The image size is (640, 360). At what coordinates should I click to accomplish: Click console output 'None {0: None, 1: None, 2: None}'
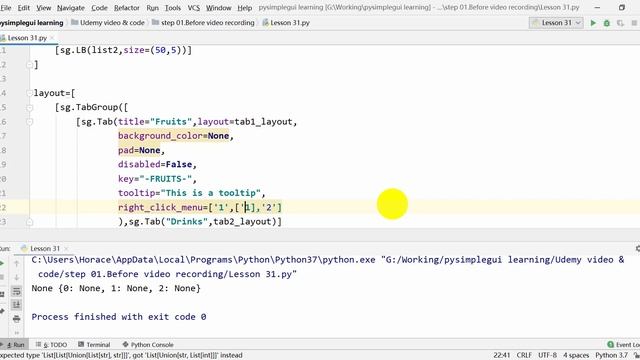pos(116,288)
